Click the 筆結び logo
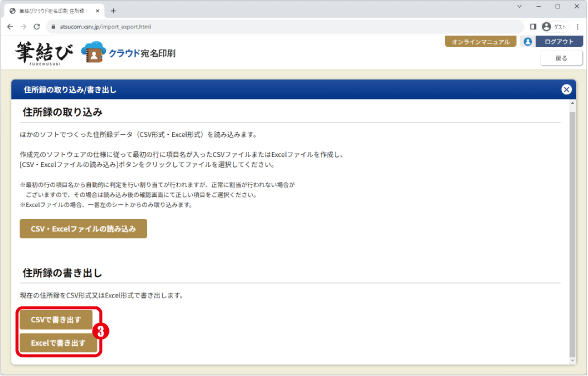 (x=44, y=53)
